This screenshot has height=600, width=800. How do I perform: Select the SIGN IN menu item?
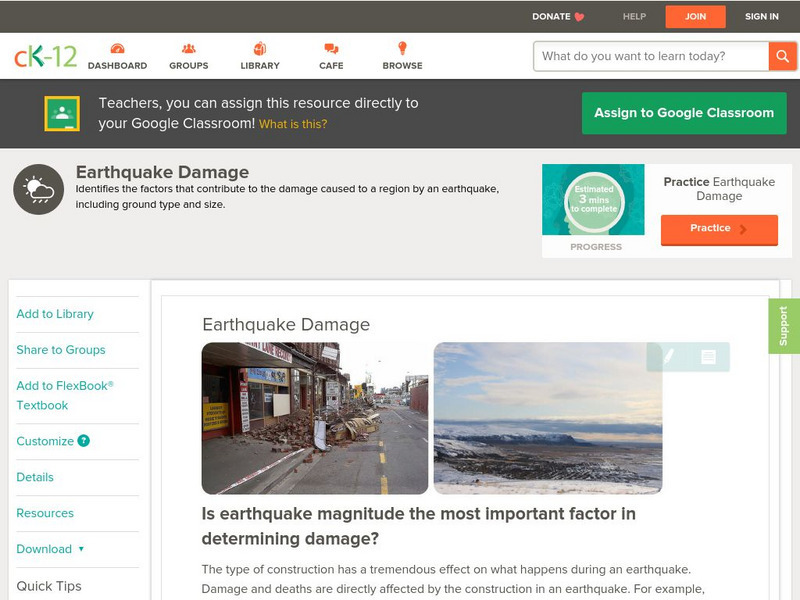click(x=761, y=16)
